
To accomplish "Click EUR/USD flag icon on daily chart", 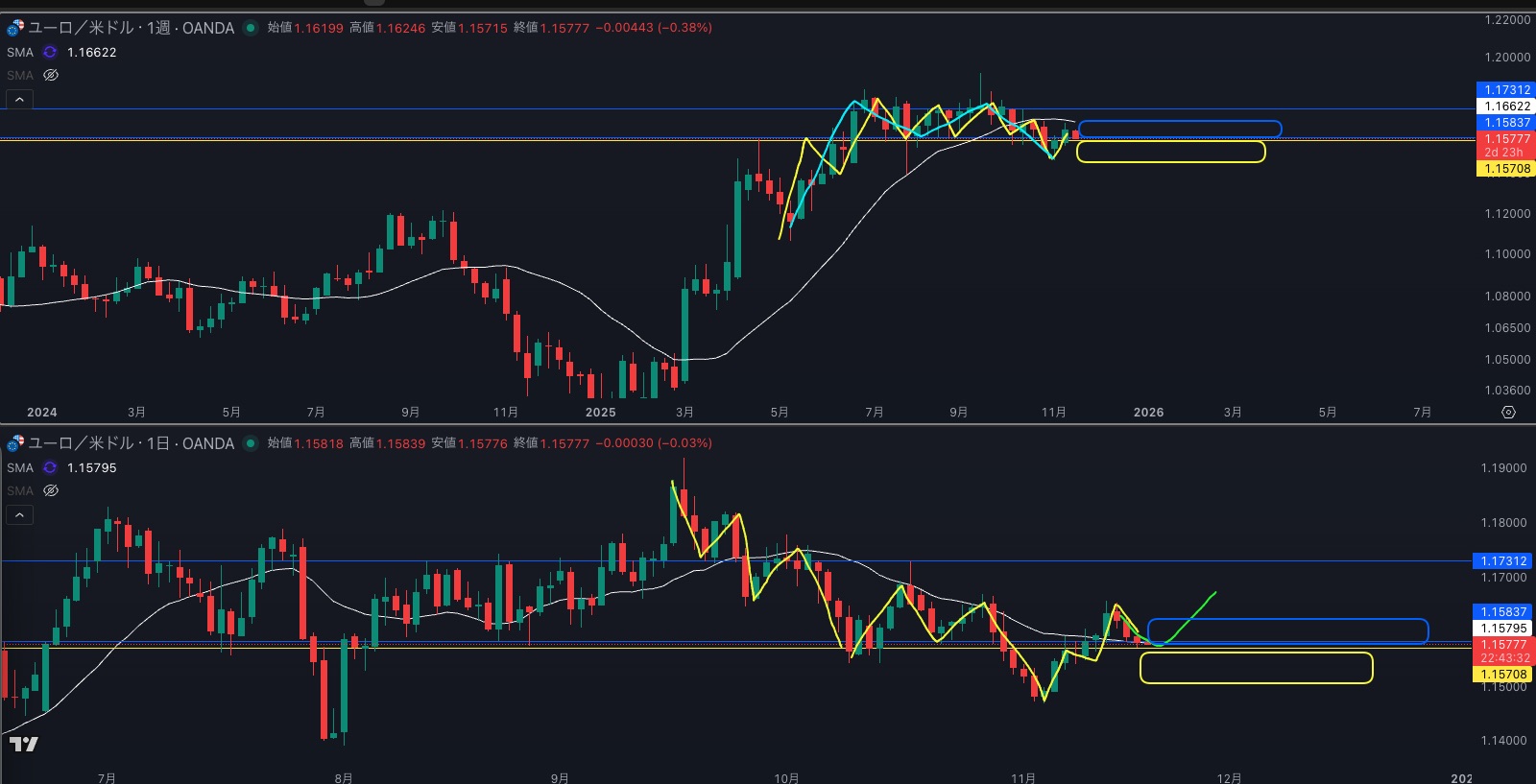I will [x=15, y=443].
